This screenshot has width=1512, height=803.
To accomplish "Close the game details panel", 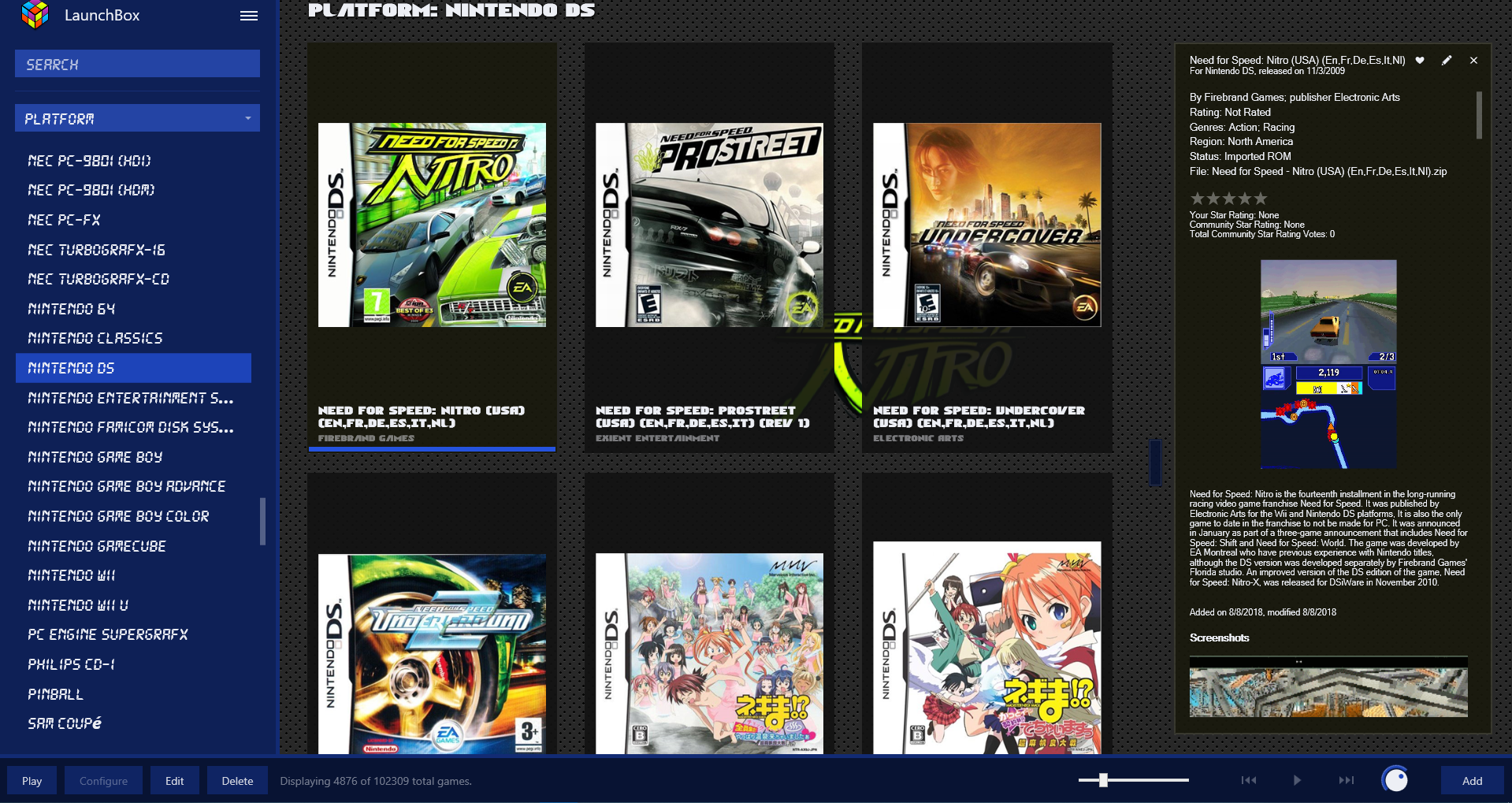I will click(1473, 61).
